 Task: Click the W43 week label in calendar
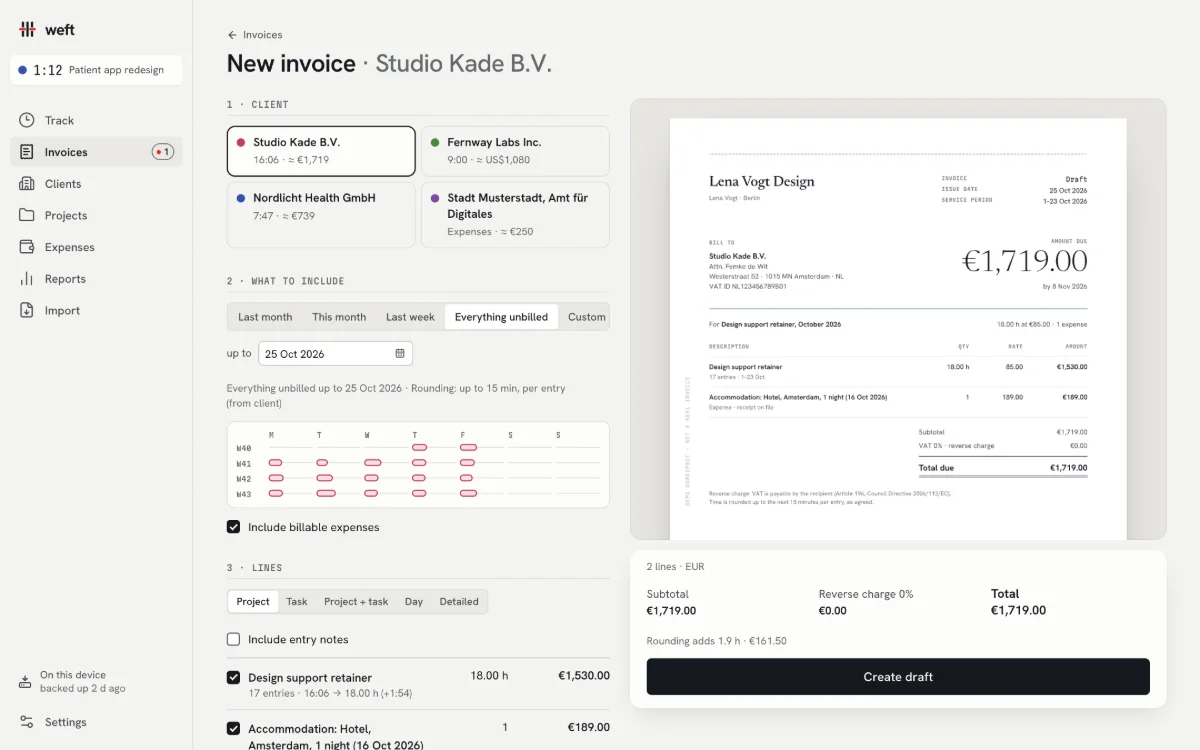pyautogui.click(x=244, y=494)
